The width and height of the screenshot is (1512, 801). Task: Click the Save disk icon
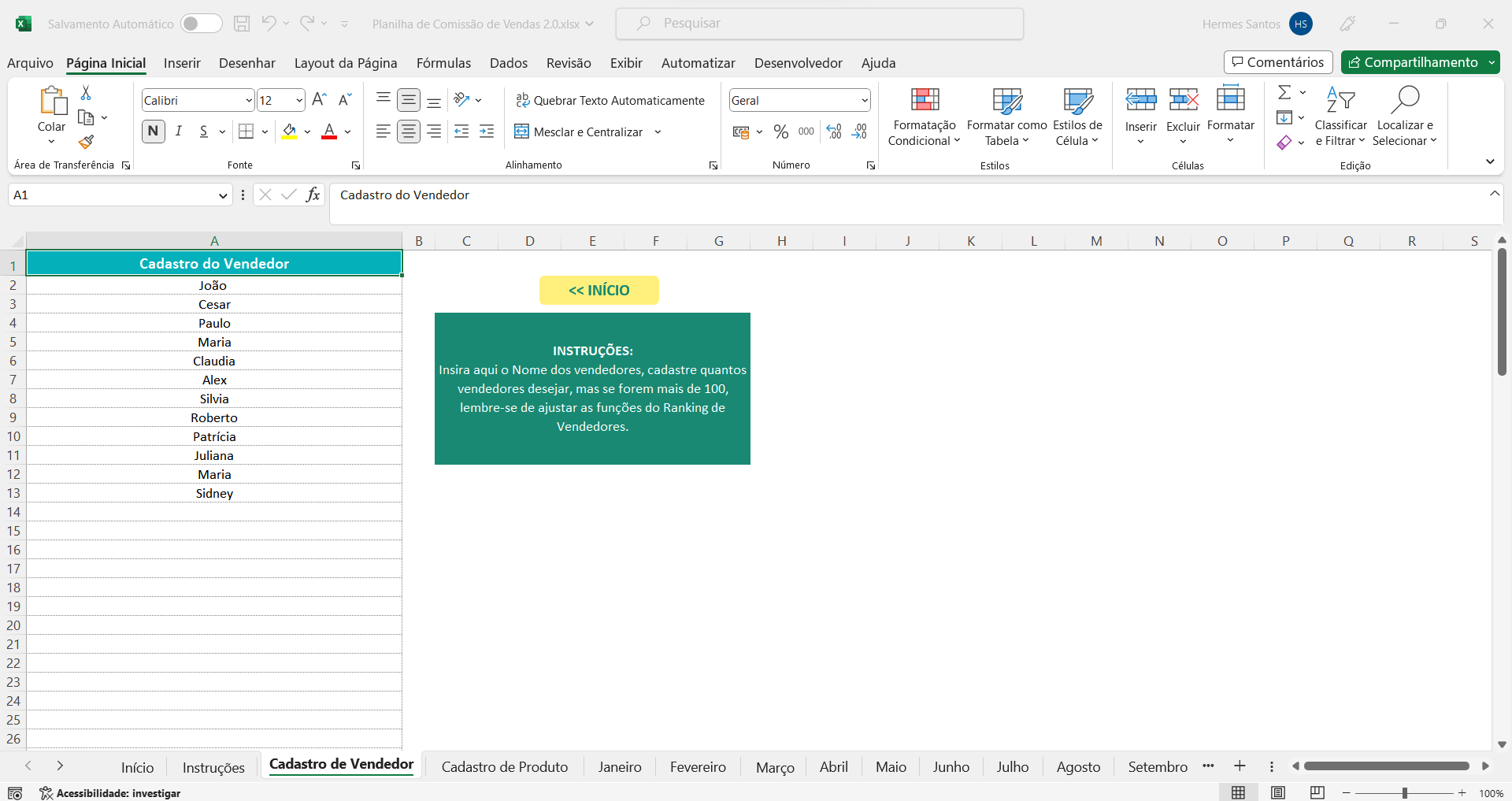click(242, 24)
